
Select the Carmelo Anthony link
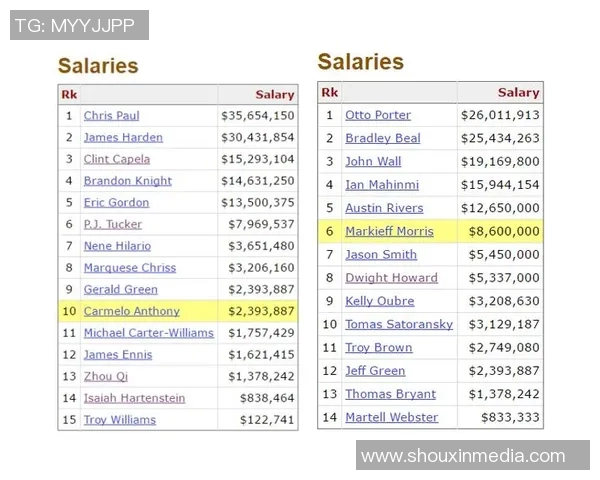[x=132, y=311]
